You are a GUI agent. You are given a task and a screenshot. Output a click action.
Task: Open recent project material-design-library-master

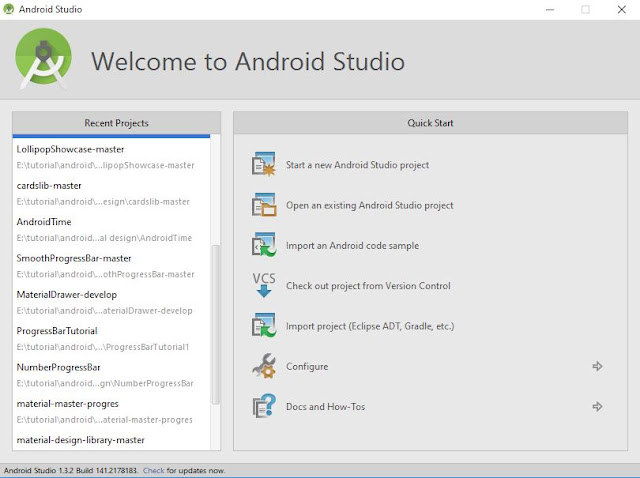coord(80,440)
